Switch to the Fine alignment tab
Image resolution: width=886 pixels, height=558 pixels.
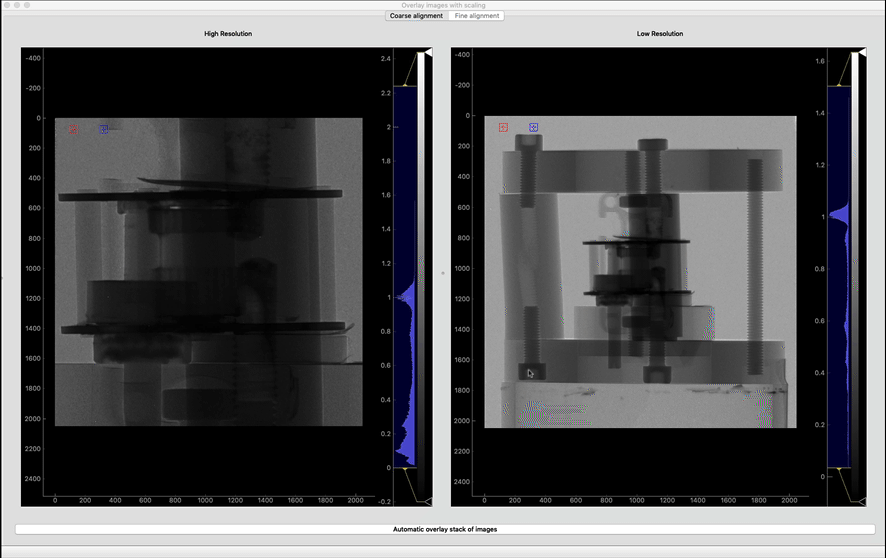point(476,16)
